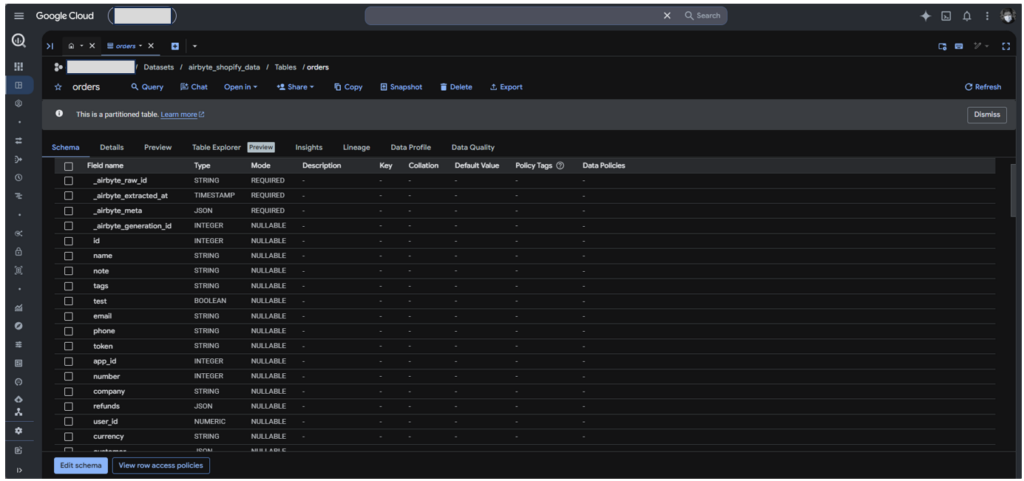
Task: Toggle fullscreen editor icon
Action: [x=1006, y=46]
